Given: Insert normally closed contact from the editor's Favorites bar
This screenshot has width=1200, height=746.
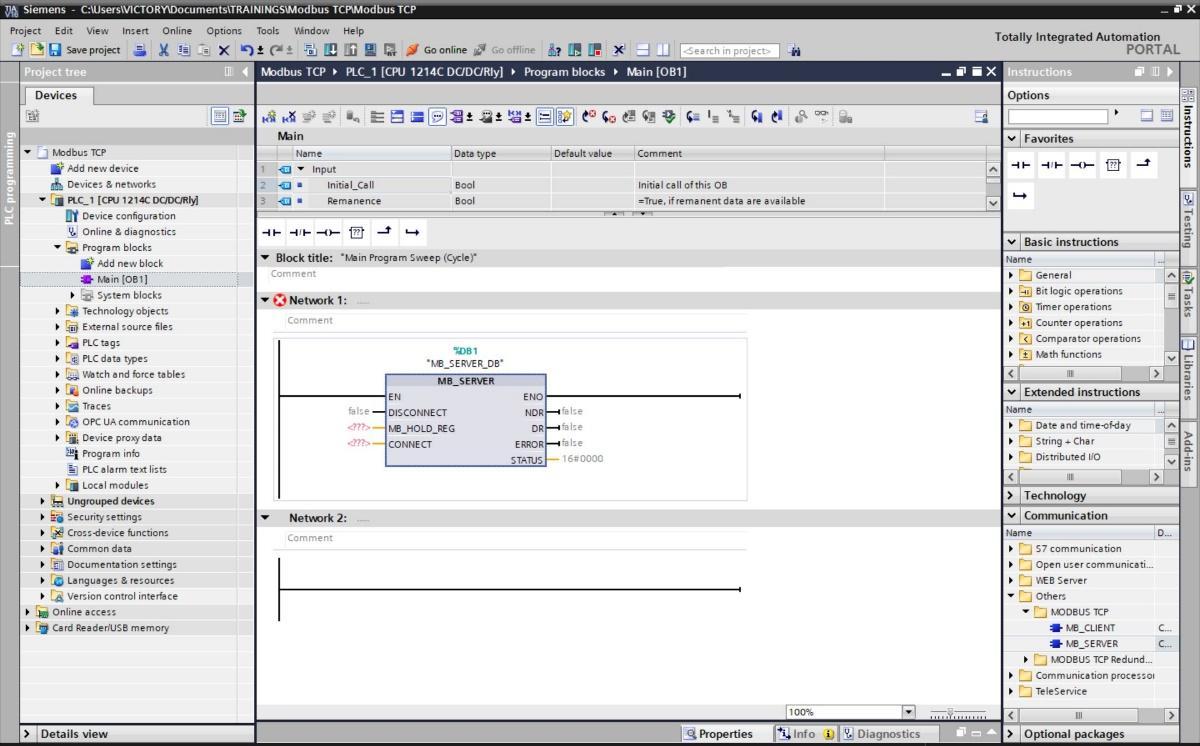Looking at the screenshot, I should pos(300,232).
